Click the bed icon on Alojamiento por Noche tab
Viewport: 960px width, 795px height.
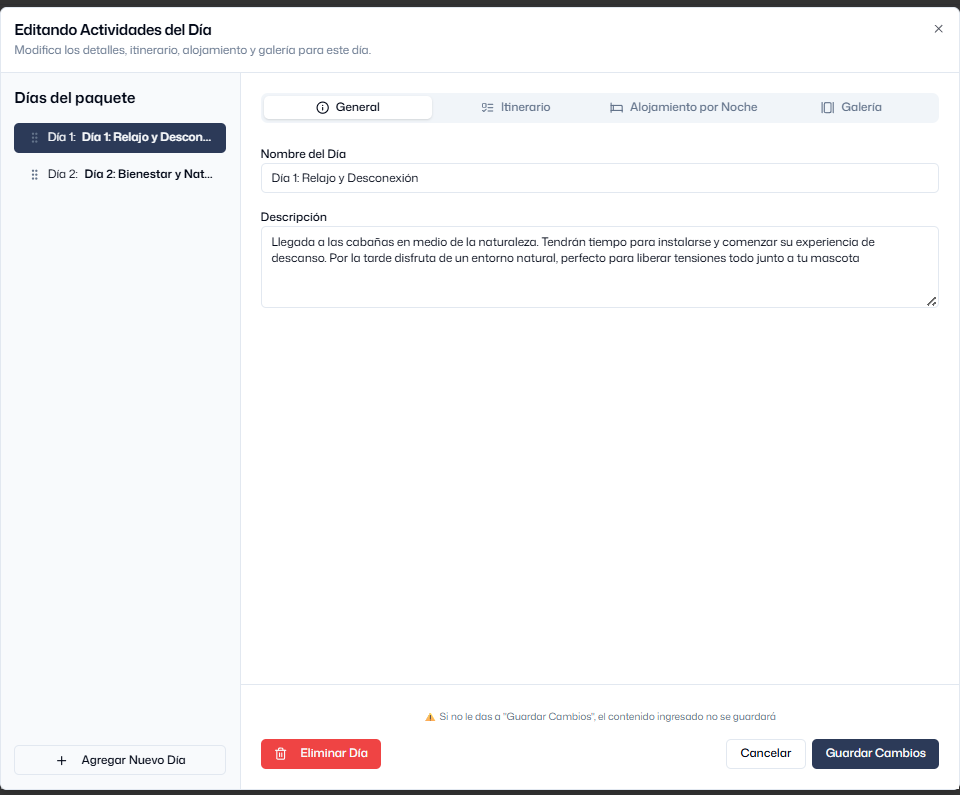[x=617, y=106]
